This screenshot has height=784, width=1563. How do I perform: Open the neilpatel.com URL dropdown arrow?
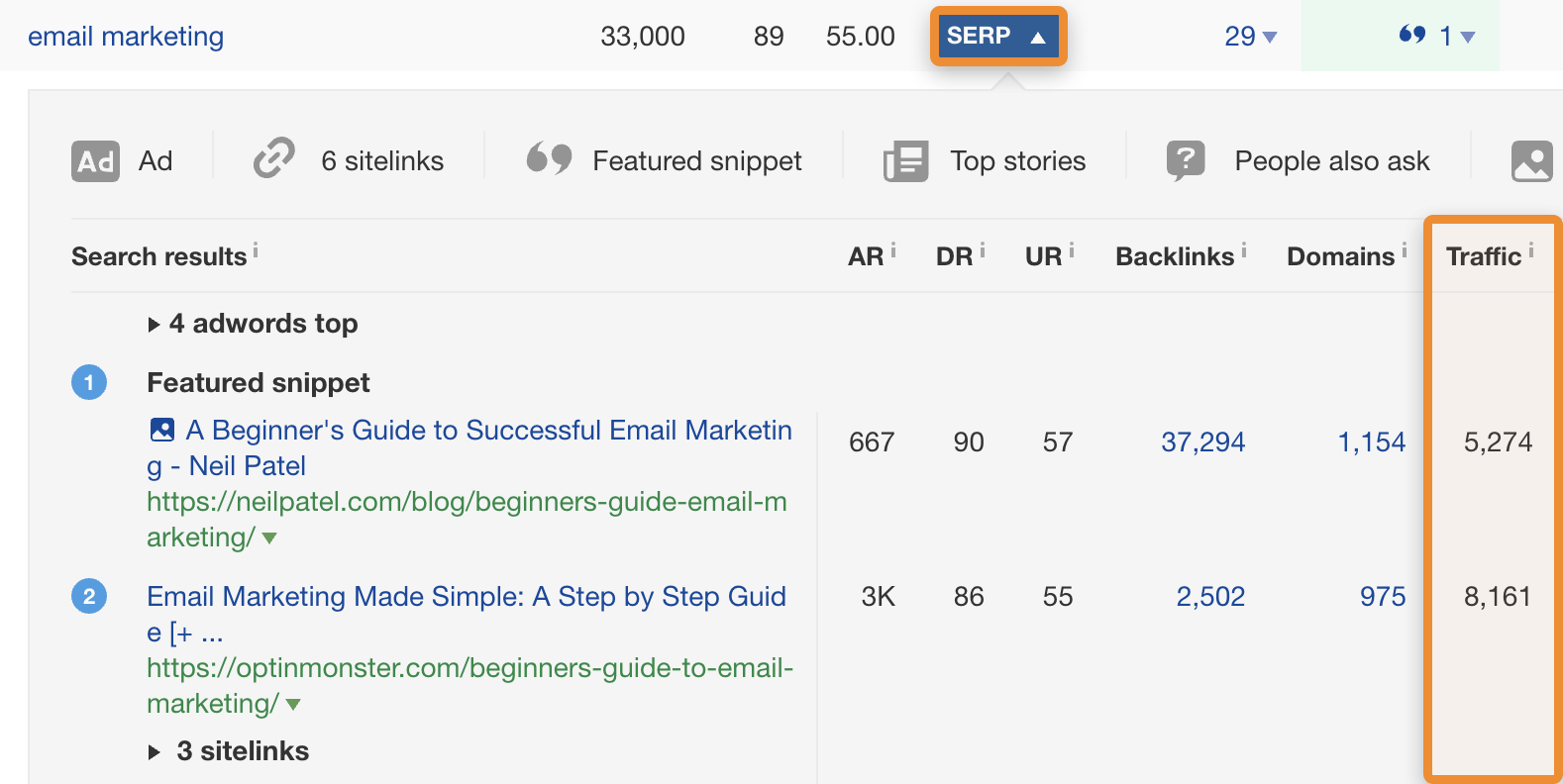click(269, 539)
